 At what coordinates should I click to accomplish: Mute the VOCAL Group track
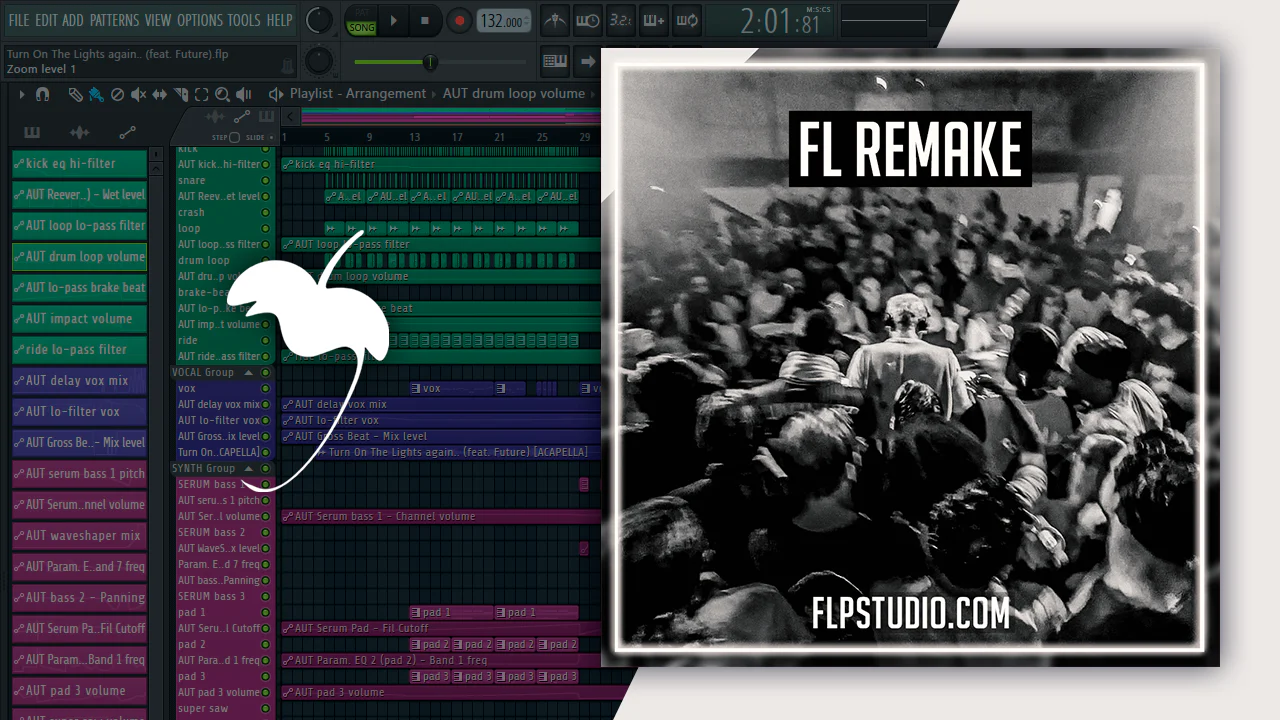click(x=266, y=373)
